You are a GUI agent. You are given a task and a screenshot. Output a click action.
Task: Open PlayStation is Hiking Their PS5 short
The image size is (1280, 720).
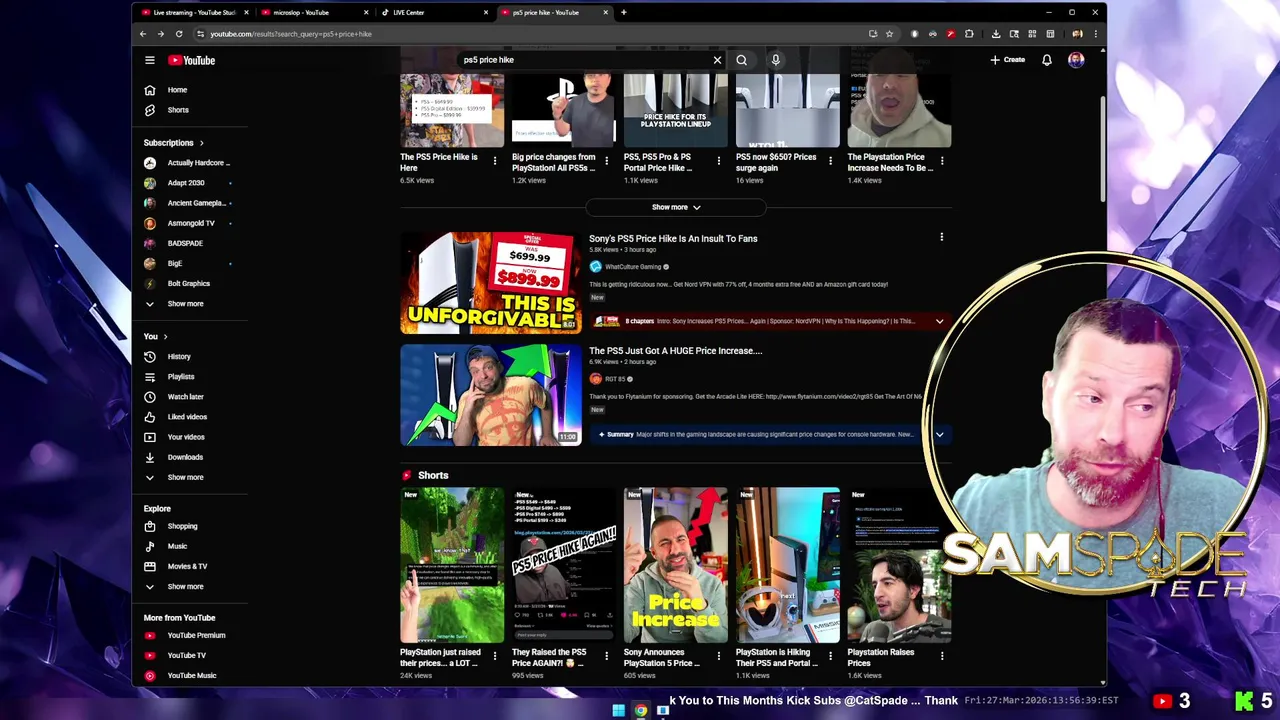(x=788, y=565)
